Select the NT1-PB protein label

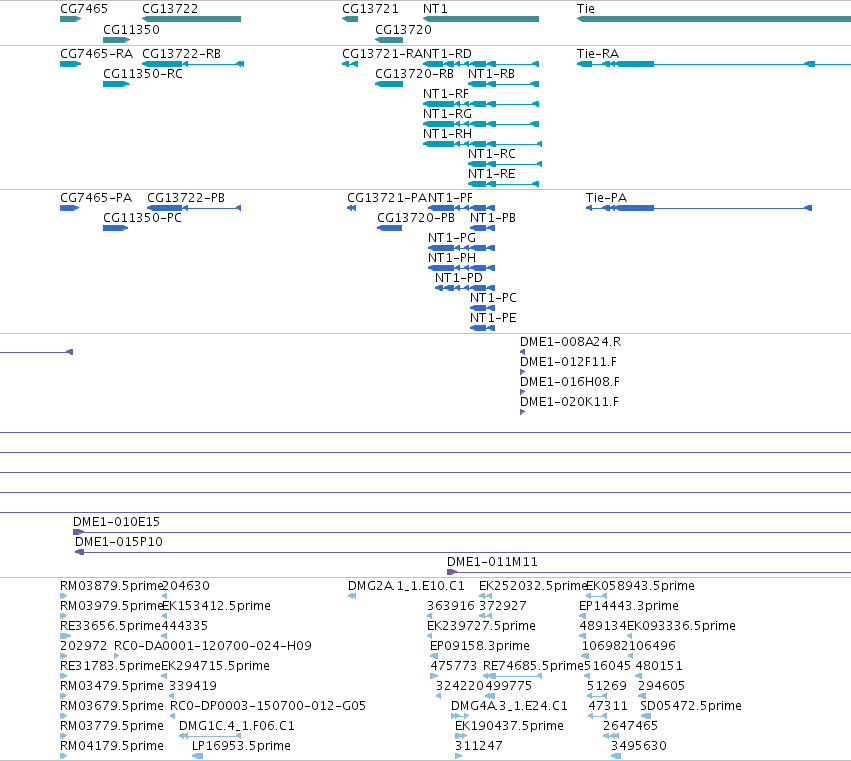tap(493, 218)
